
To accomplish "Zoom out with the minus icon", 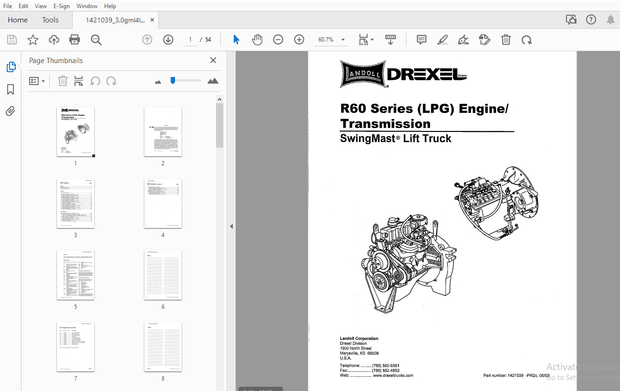I will [278, 40].
